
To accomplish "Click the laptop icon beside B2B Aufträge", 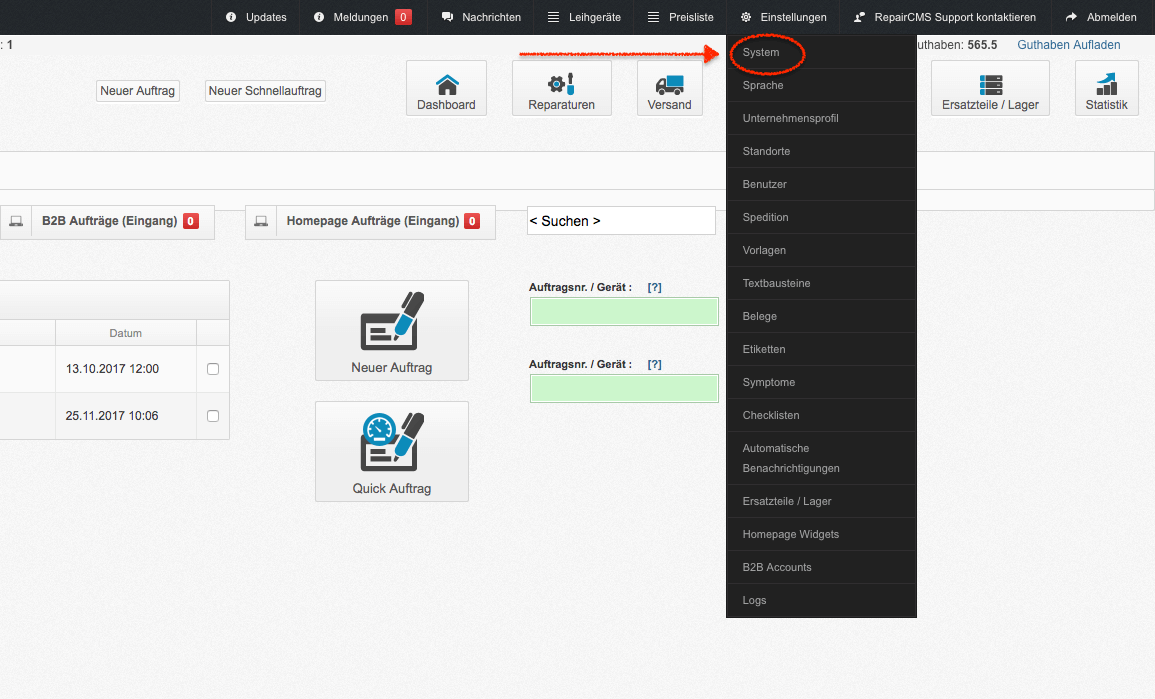I will [x=16, y=221].
